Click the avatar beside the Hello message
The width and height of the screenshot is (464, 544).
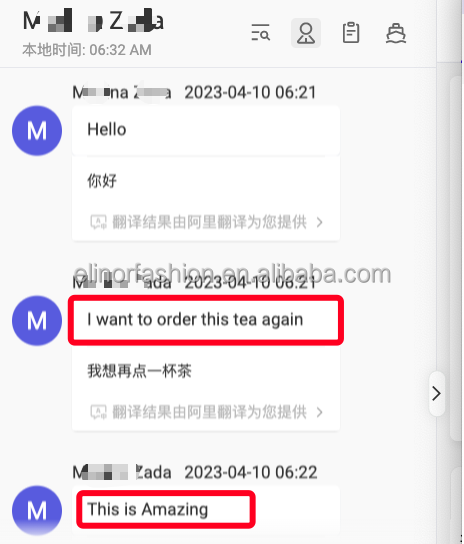click(x=37, y=131)
